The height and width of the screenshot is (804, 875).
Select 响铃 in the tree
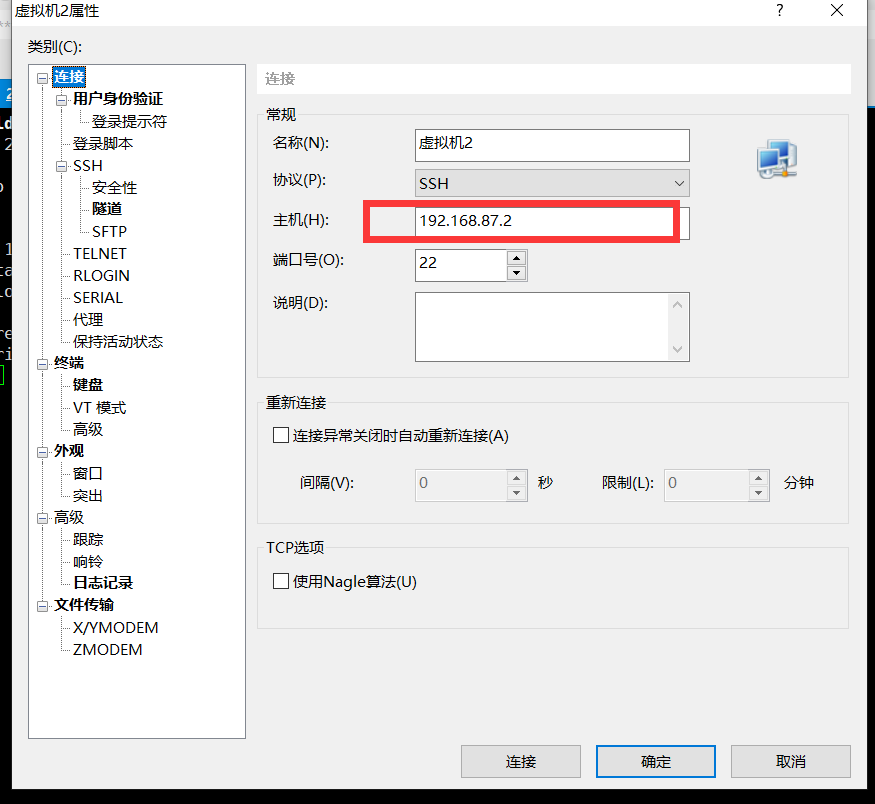[x=88, y=561]
